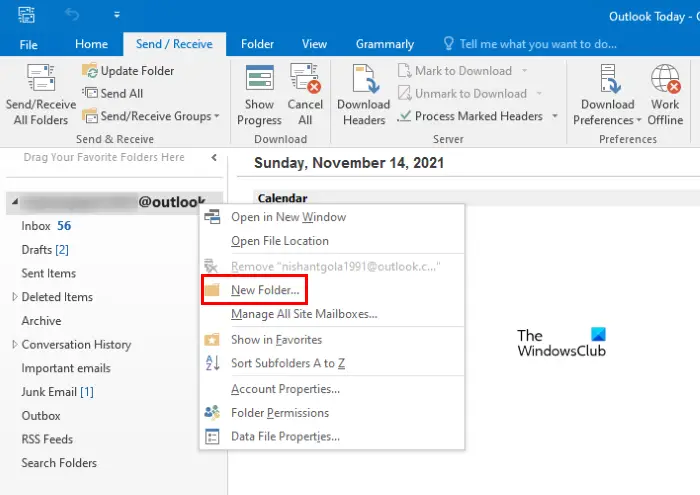Click the Send All button

[x=113, y=94]
